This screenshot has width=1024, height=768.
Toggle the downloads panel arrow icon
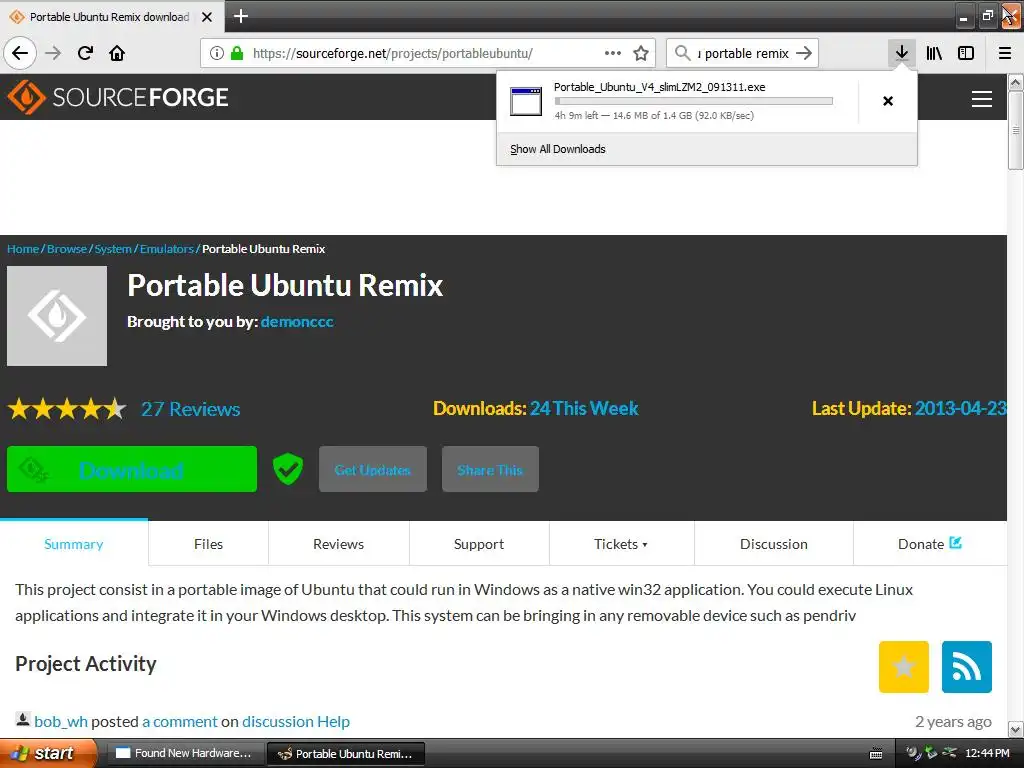point(901,53)
